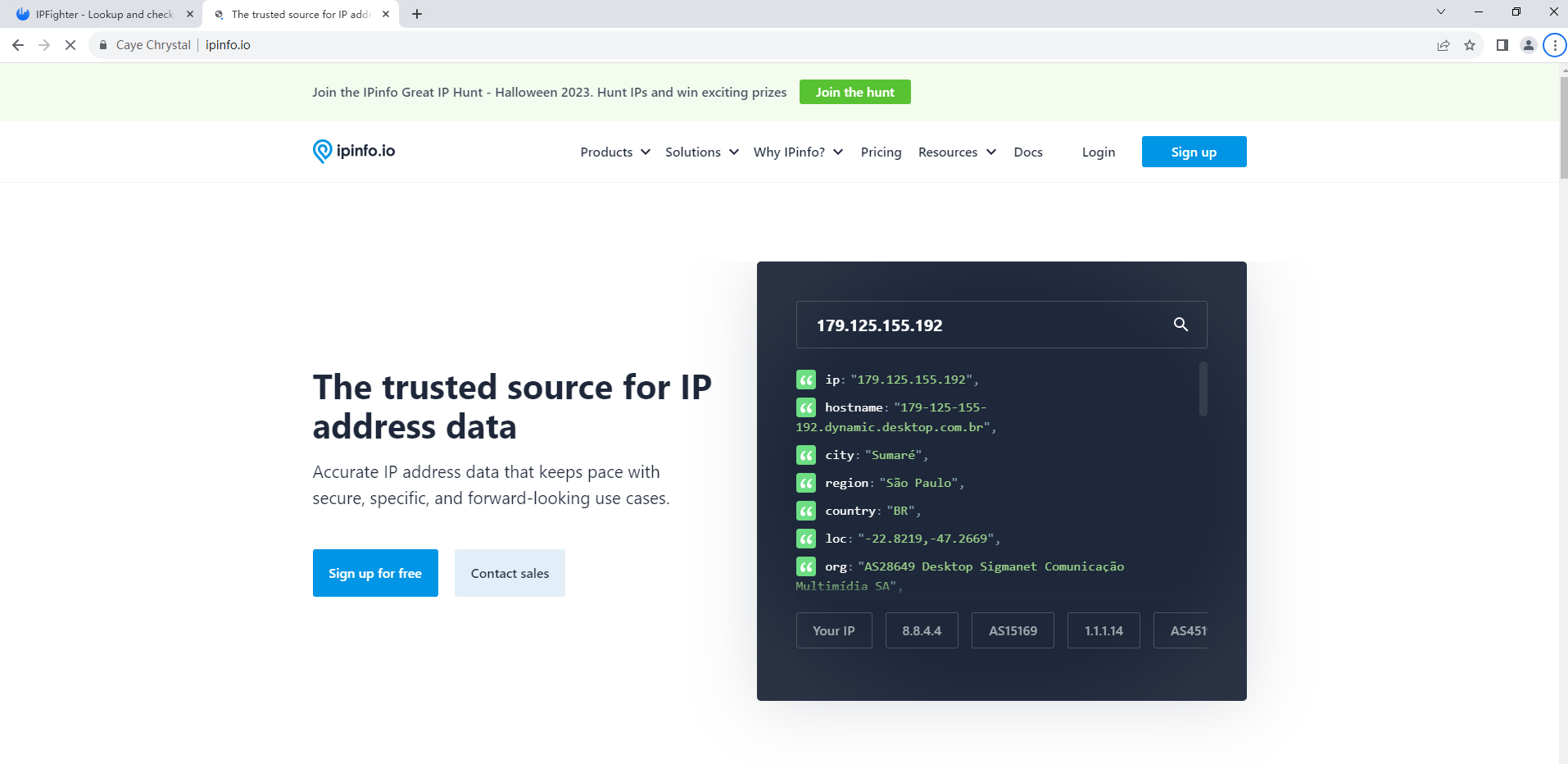Click Join the hunt button
The height and width of the screenshot is (764, 1568).
[x=855, y=92]
